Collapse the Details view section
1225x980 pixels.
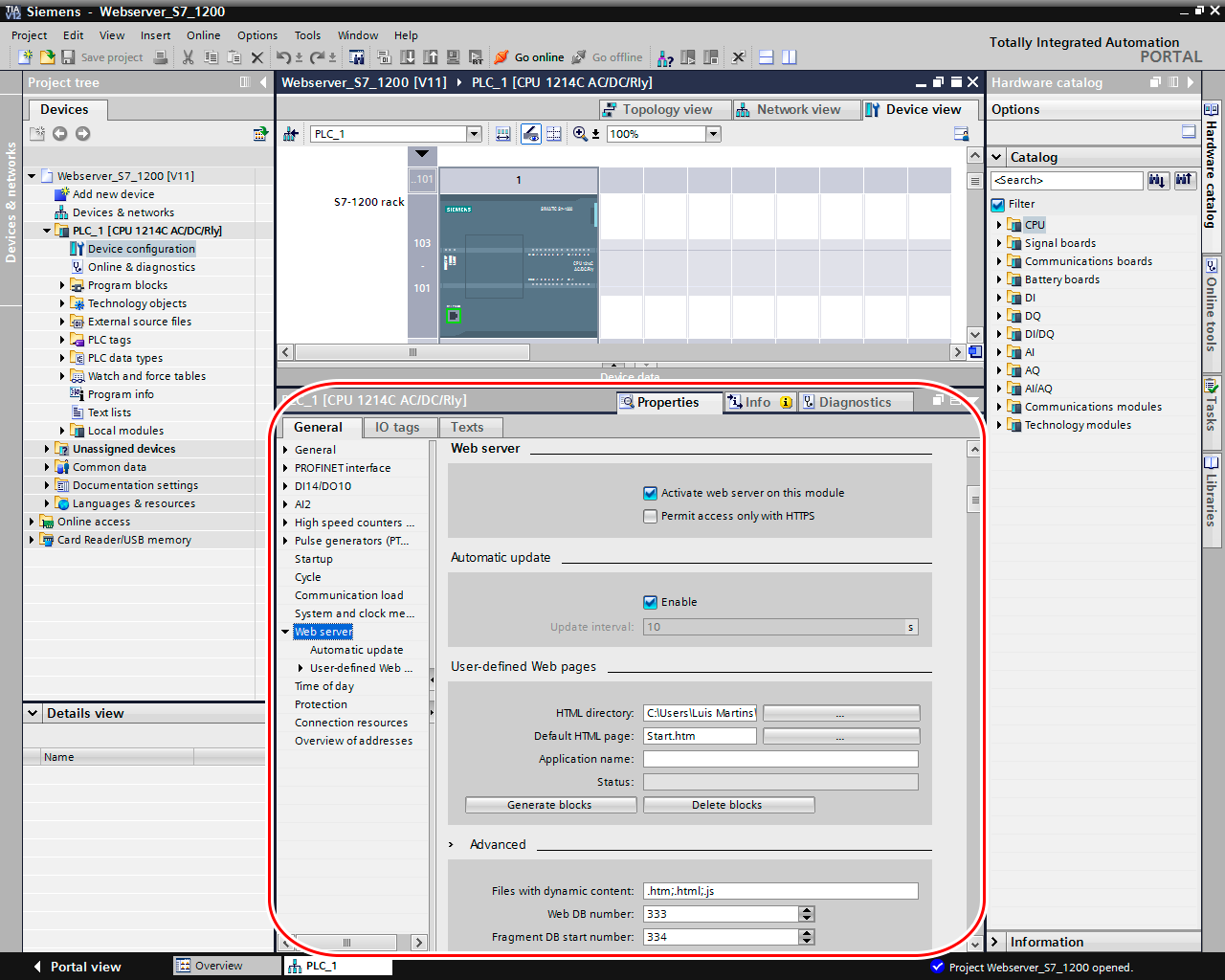point(33,713)
